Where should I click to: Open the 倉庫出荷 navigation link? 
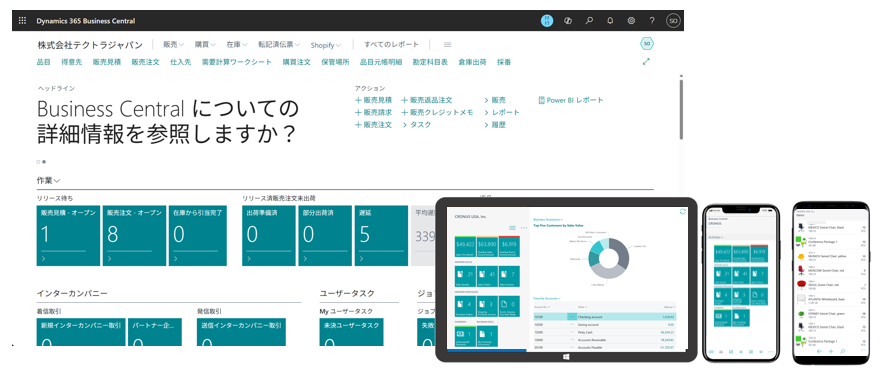(x=473, y=62)
